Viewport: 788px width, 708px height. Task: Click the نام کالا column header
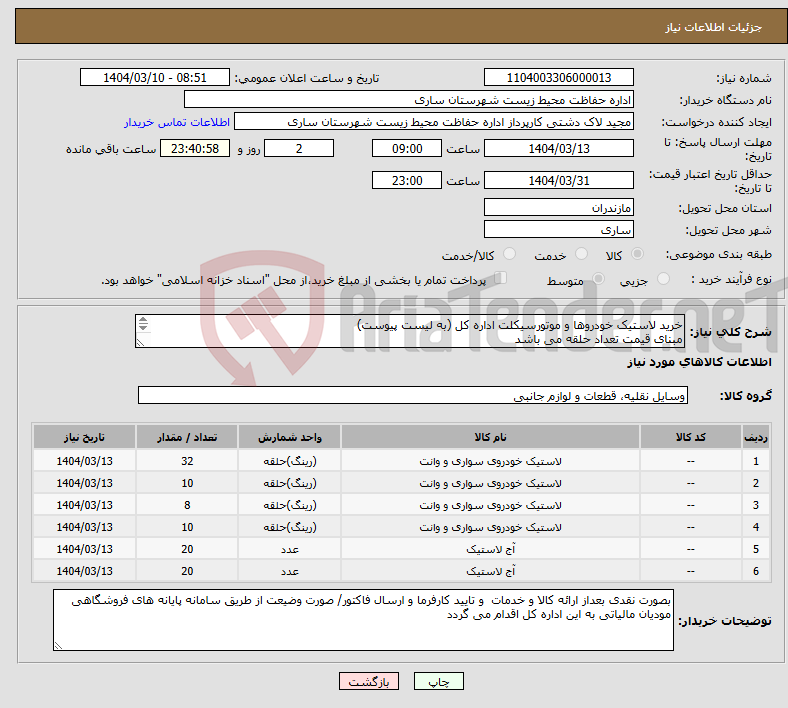(x=490, y=437)
